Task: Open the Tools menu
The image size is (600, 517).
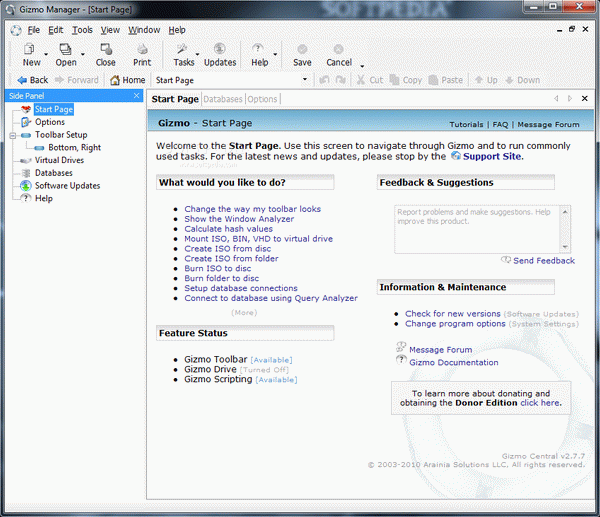Action: click(x=82, y=30)
